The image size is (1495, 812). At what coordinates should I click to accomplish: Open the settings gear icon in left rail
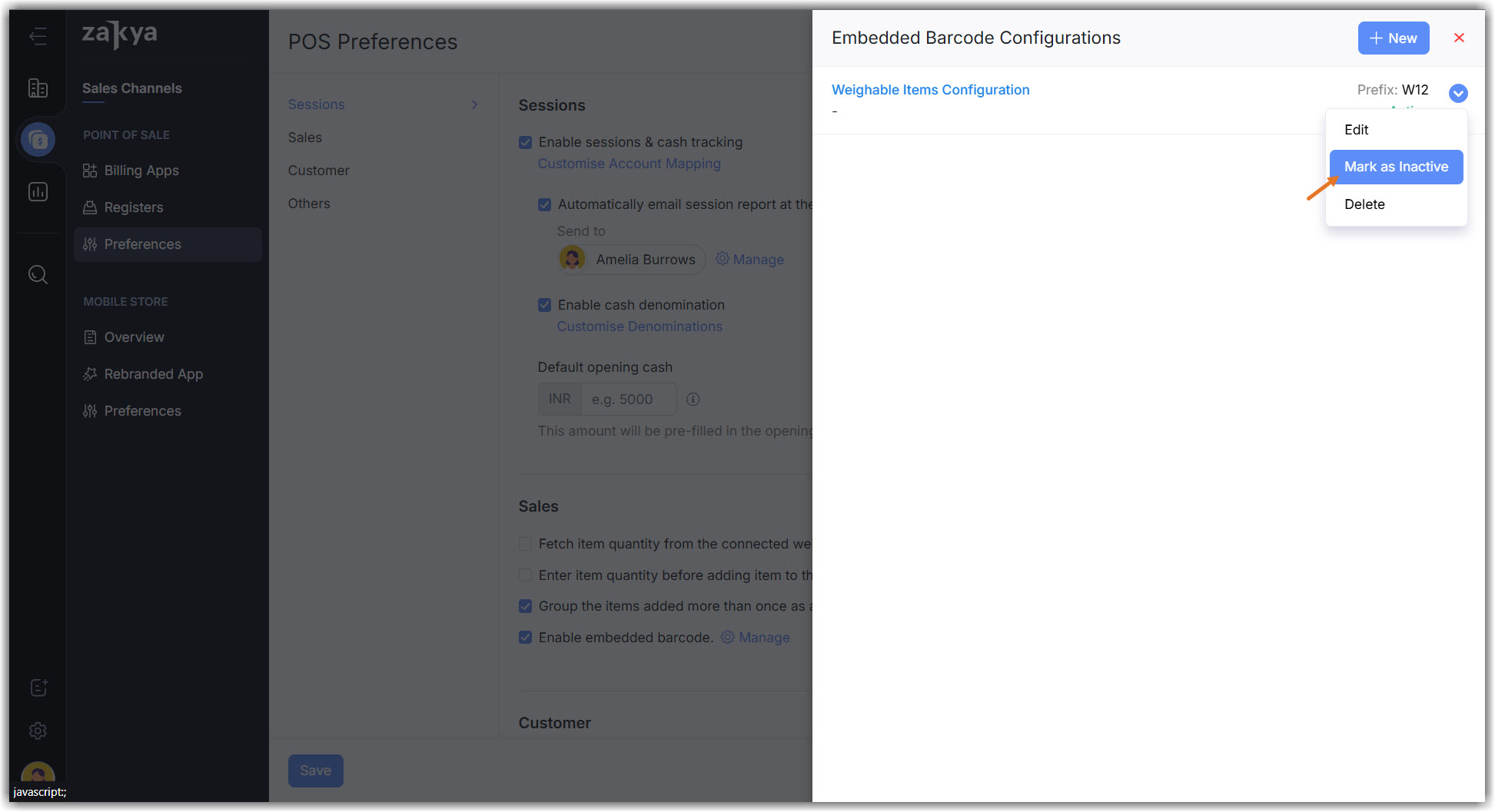(38, 731)
